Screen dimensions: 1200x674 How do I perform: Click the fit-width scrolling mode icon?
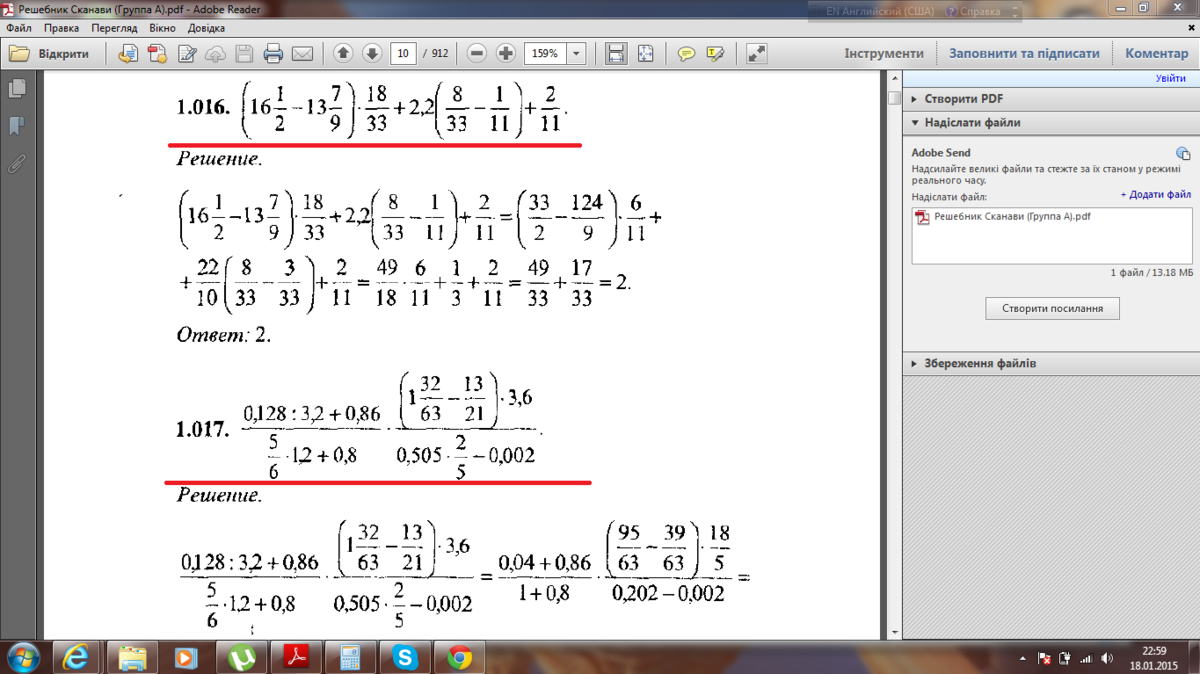pos(616,53)
